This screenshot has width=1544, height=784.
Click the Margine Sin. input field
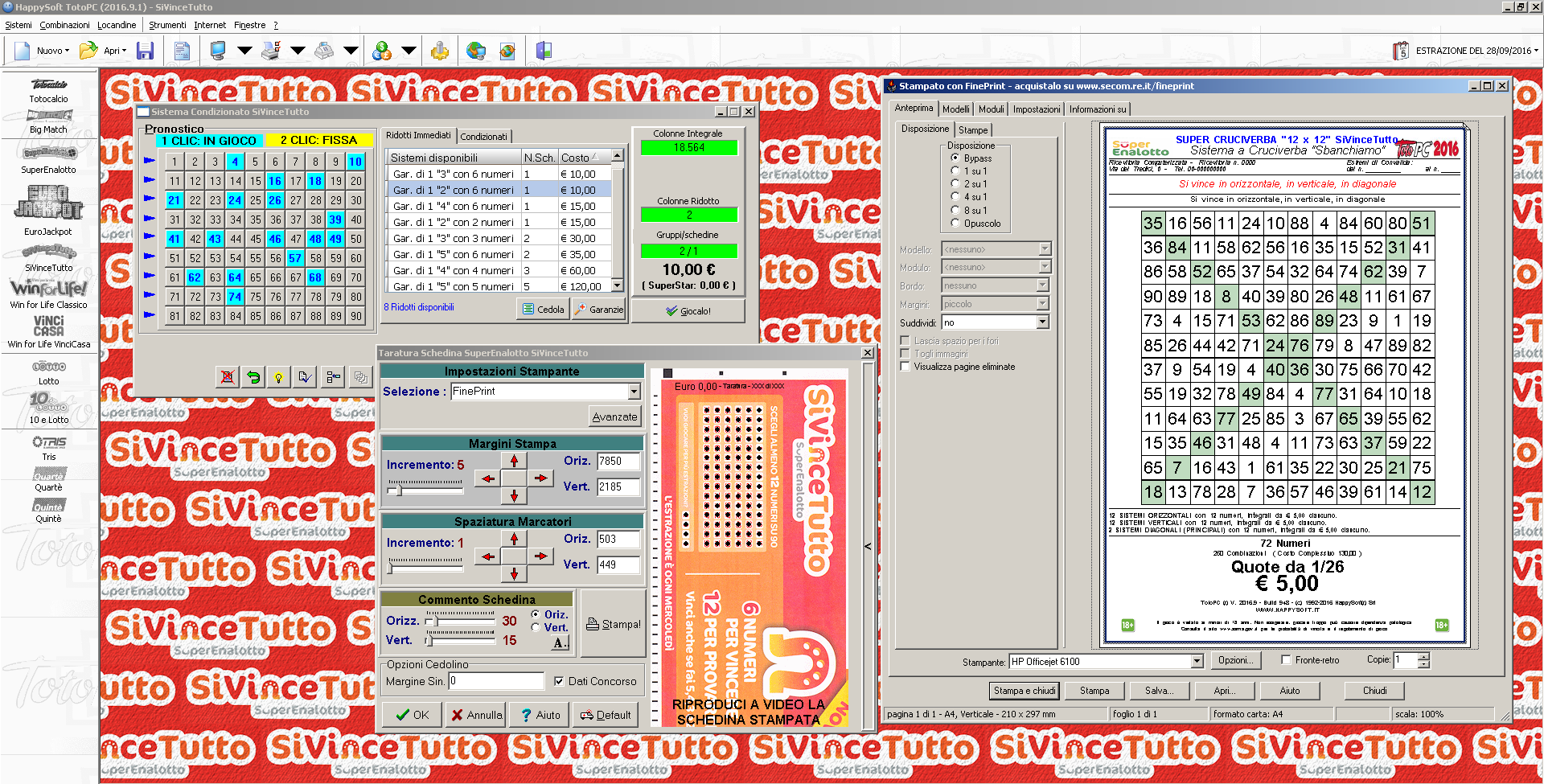(496, 681)
